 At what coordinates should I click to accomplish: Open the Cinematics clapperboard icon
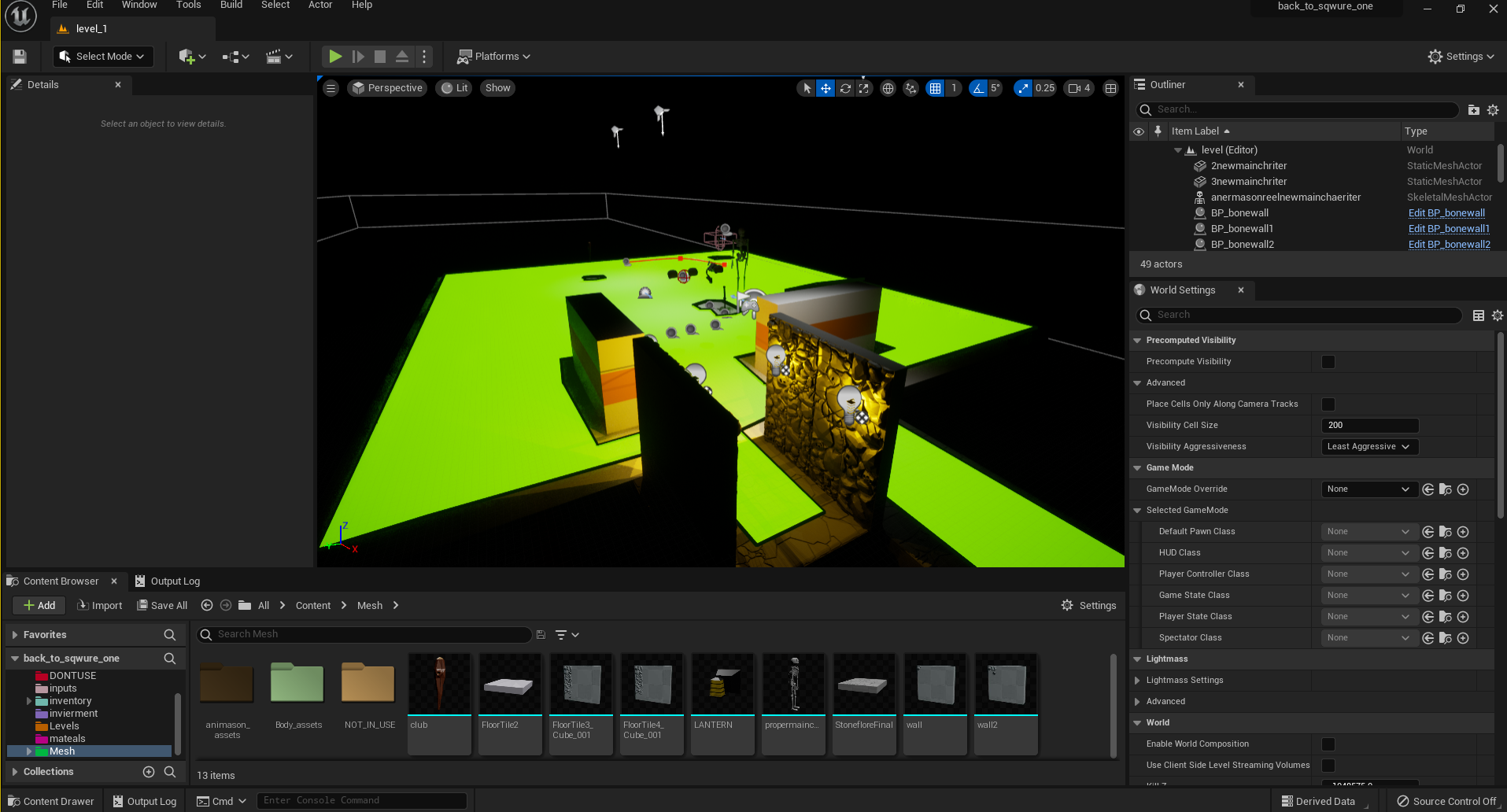[279, 57]
